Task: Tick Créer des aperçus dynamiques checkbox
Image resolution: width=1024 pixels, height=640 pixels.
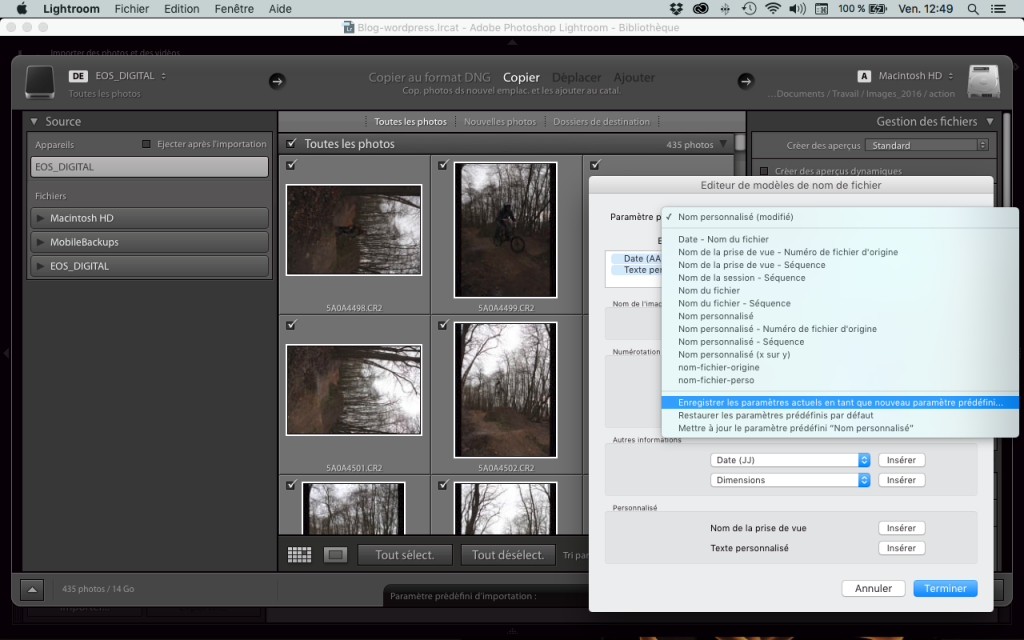Action: point(764,171)
